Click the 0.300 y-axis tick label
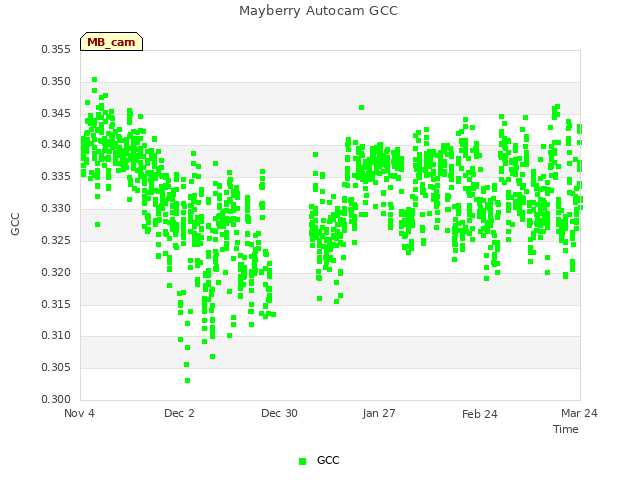Viewport: 640px width, 480px height. coord(56,399)
